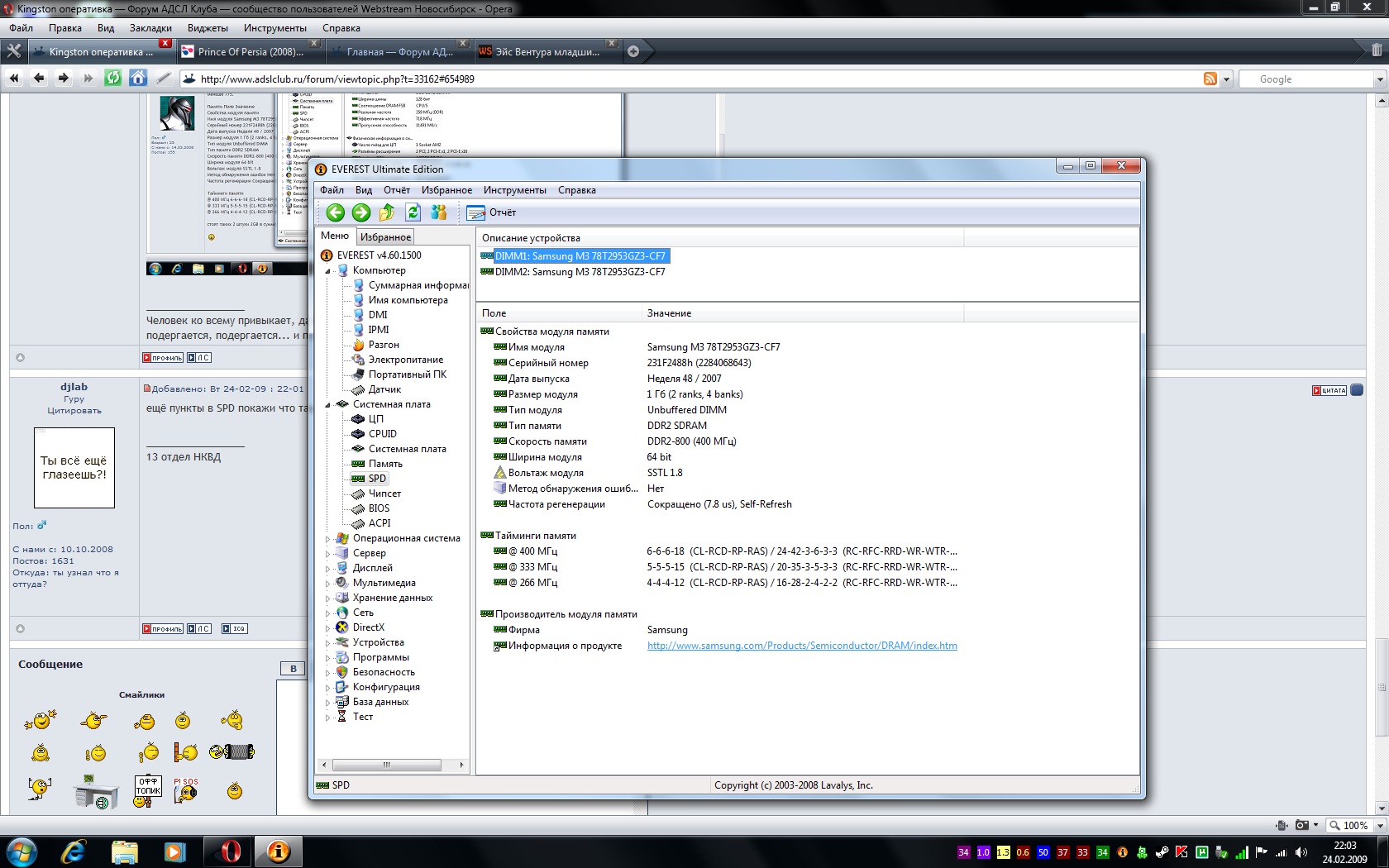
Task: Select the Датчик tree item
Action: pyautogui.click(x=384, y=389)
